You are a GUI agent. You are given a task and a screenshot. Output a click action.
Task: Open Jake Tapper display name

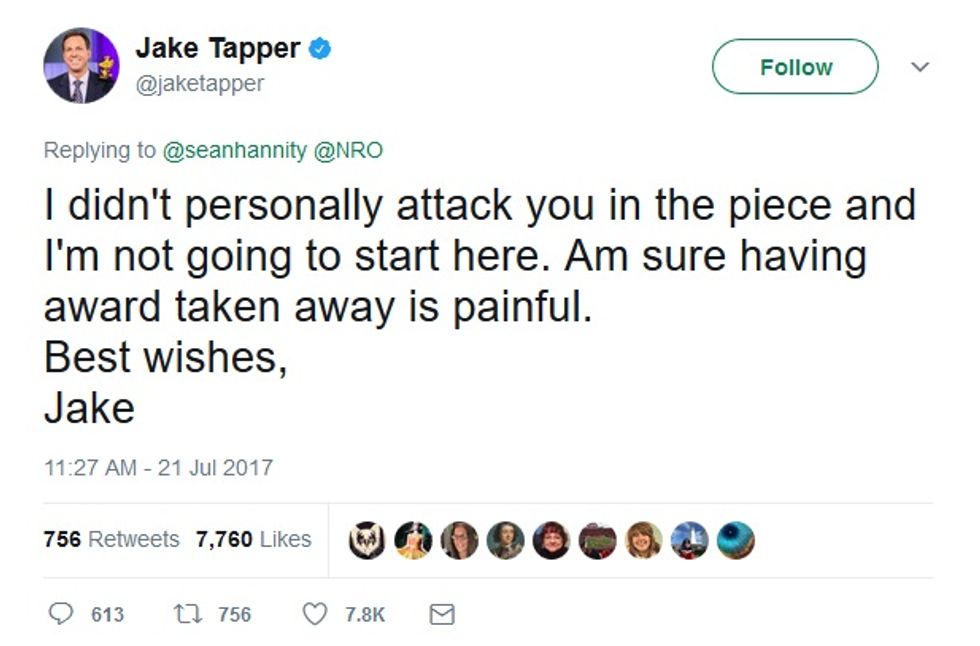click(218, 48)
